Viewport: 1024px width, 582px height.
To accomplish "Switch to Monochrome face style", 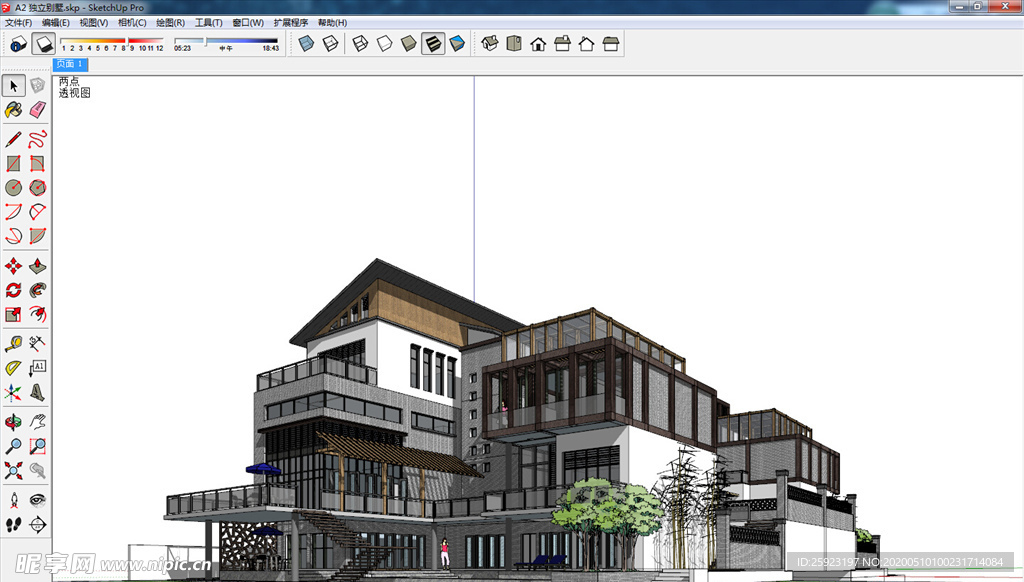I will tap(457, 44).
